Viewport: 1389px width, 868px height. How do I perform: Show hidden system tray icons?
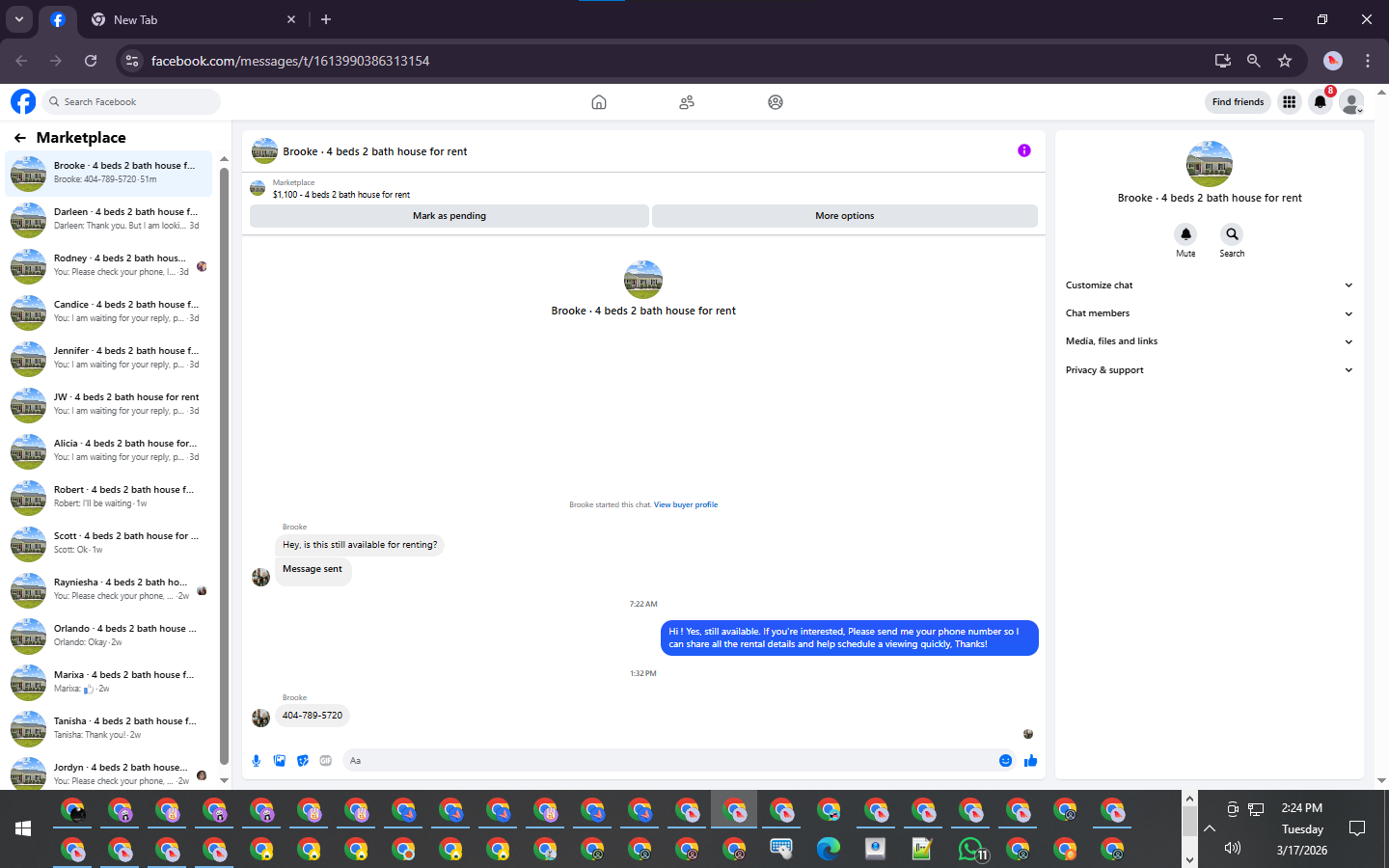(x=1210, y=828)
